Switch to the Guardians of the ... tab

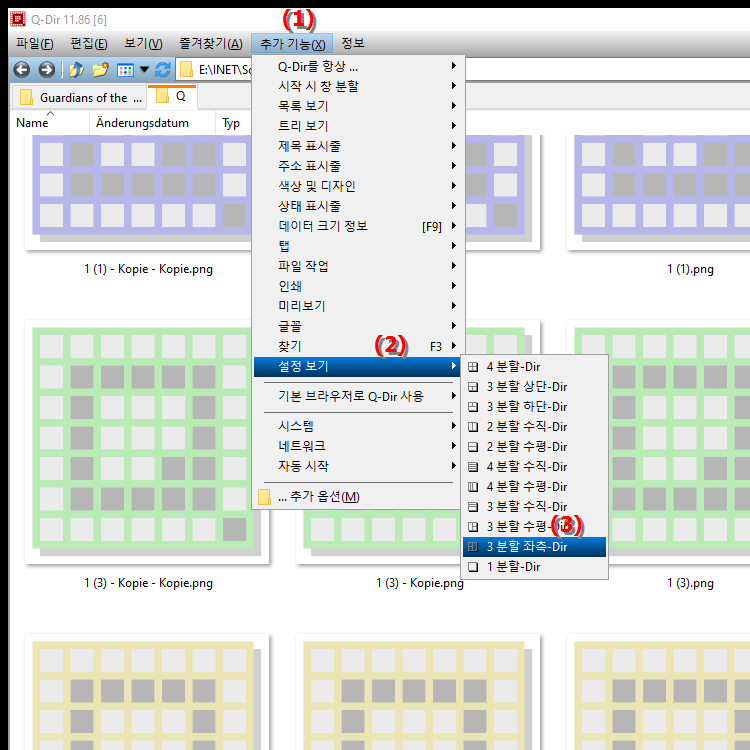coord(78,98)
